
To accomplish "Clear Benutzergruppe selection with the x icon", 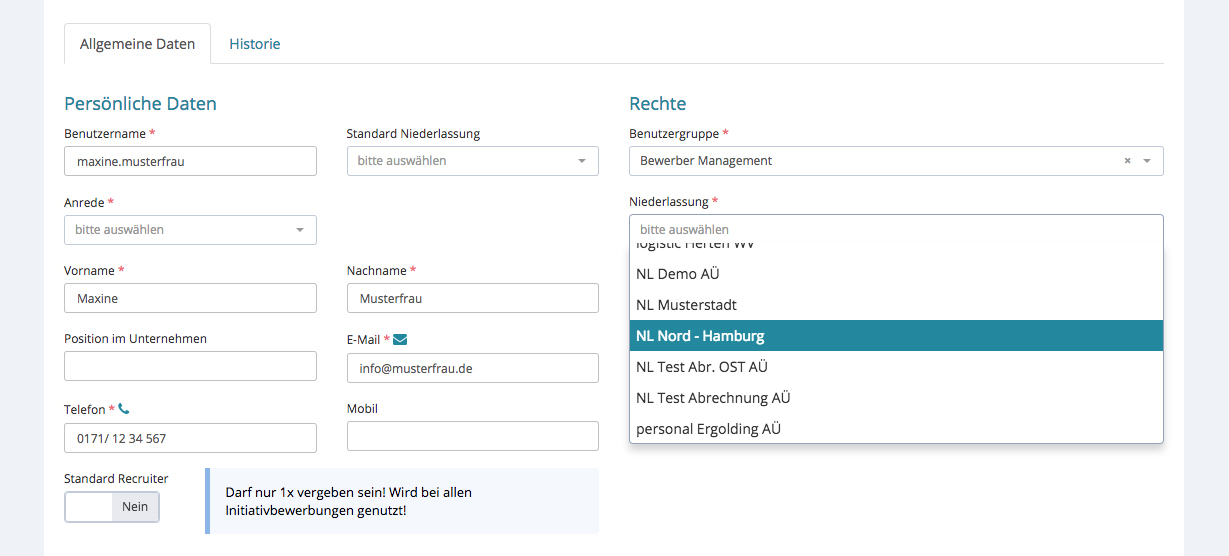I will point(1127,161).
